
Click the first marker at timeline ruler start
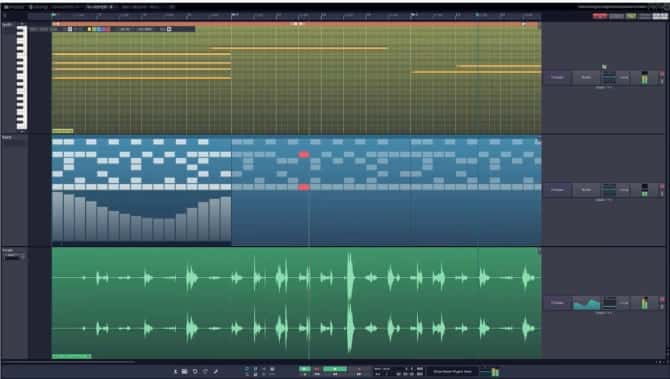pos(54,15)
